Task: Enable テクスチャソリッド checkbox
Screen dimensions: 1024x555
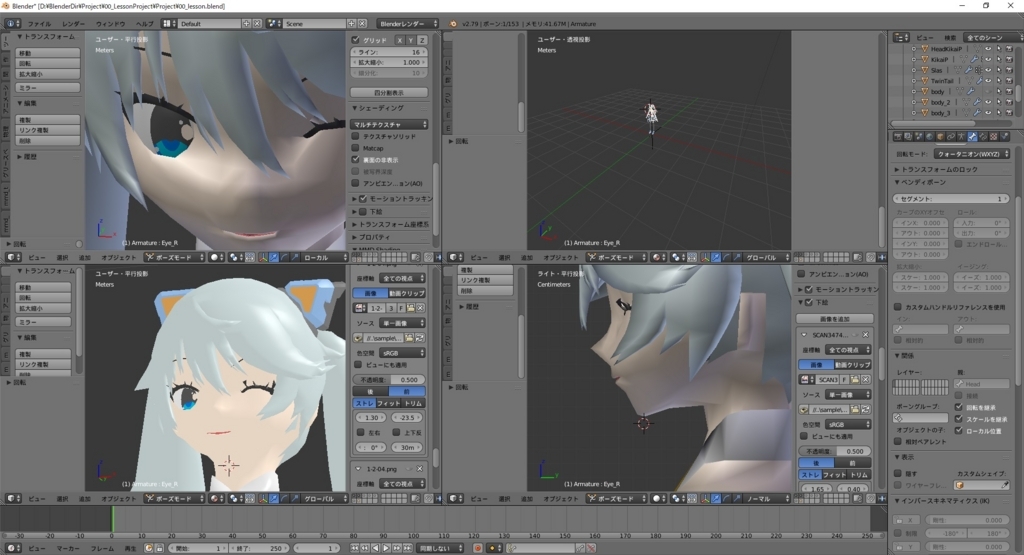Action: click(356, 136)
